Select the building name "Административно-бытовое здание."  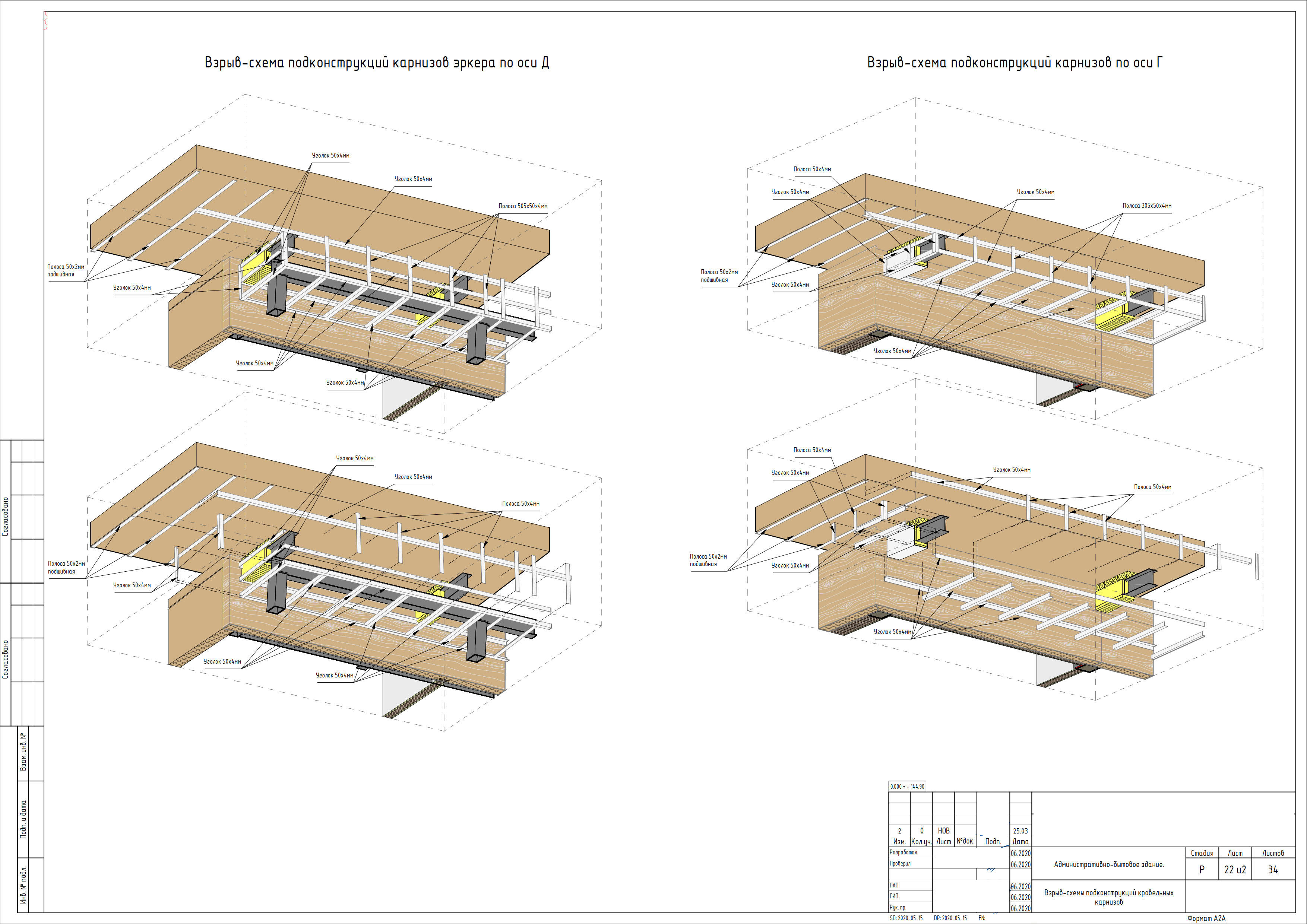coord(1109,864)
